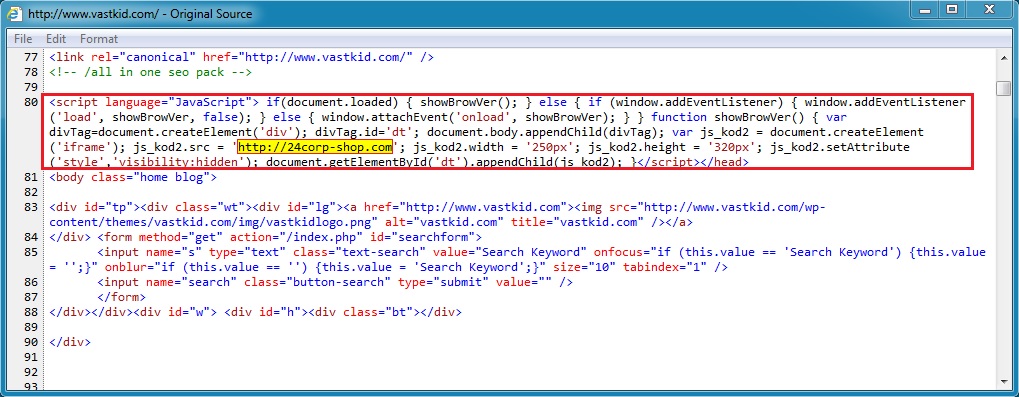This screenshot has width=1019, height=397.
Task: Click the canonical link tag text
Action: [241, 58]
